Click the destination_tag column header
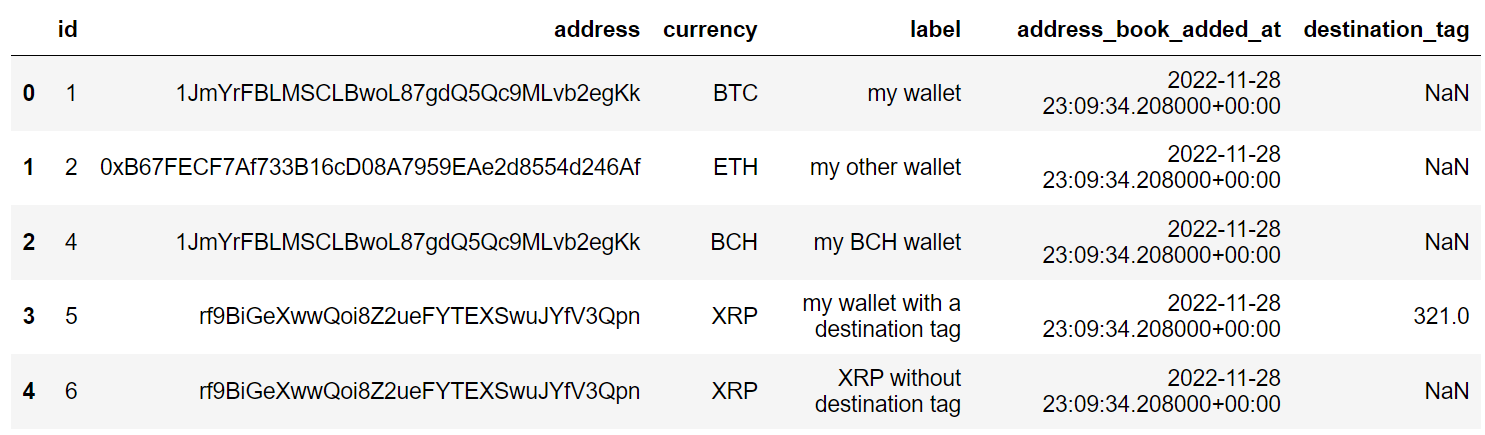The height and width of the screenshot is (435, 1485). (1386, 30)
